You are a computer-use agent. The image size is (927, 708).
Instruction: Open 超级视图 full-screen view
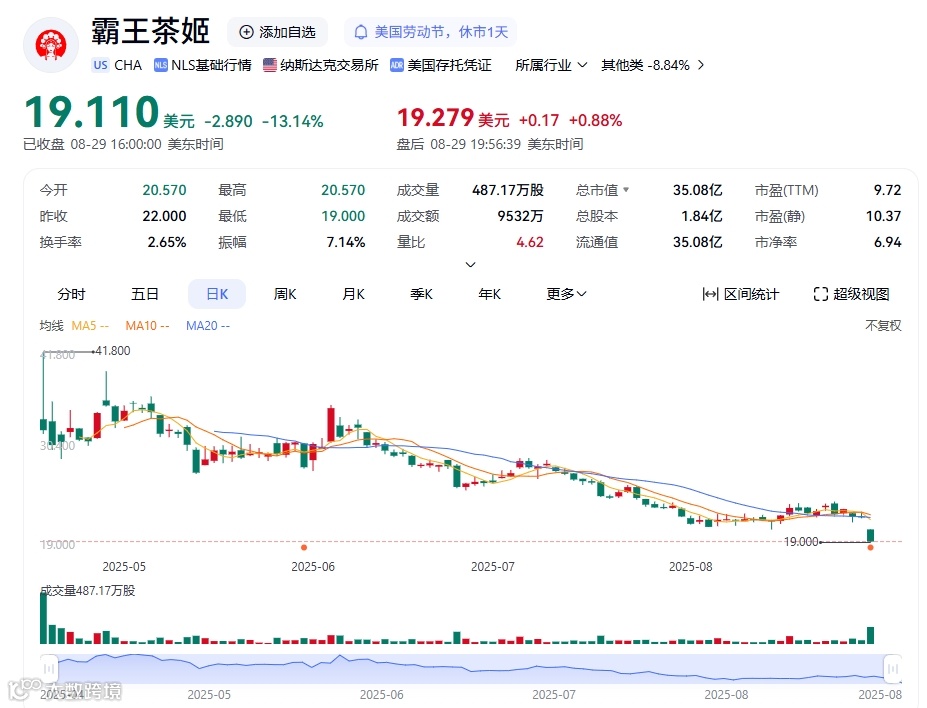(x=851, y=294)
